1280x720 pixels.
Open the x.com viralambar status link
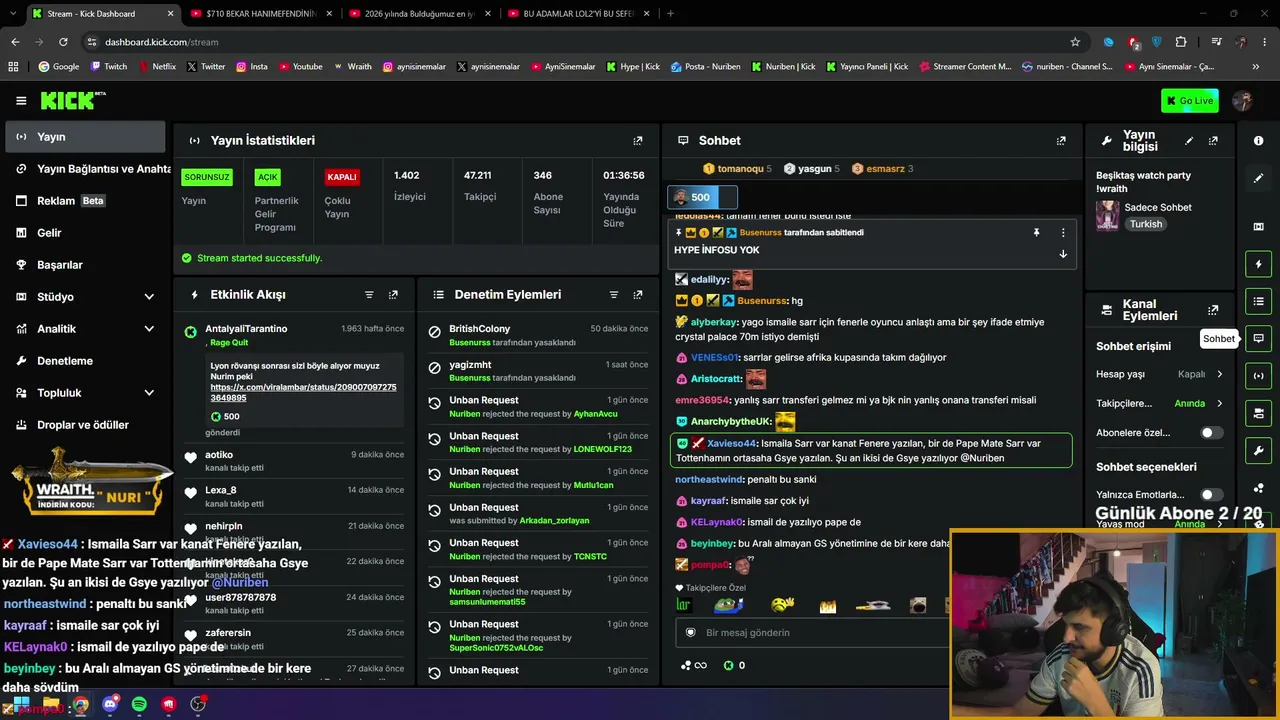[303, 392]
